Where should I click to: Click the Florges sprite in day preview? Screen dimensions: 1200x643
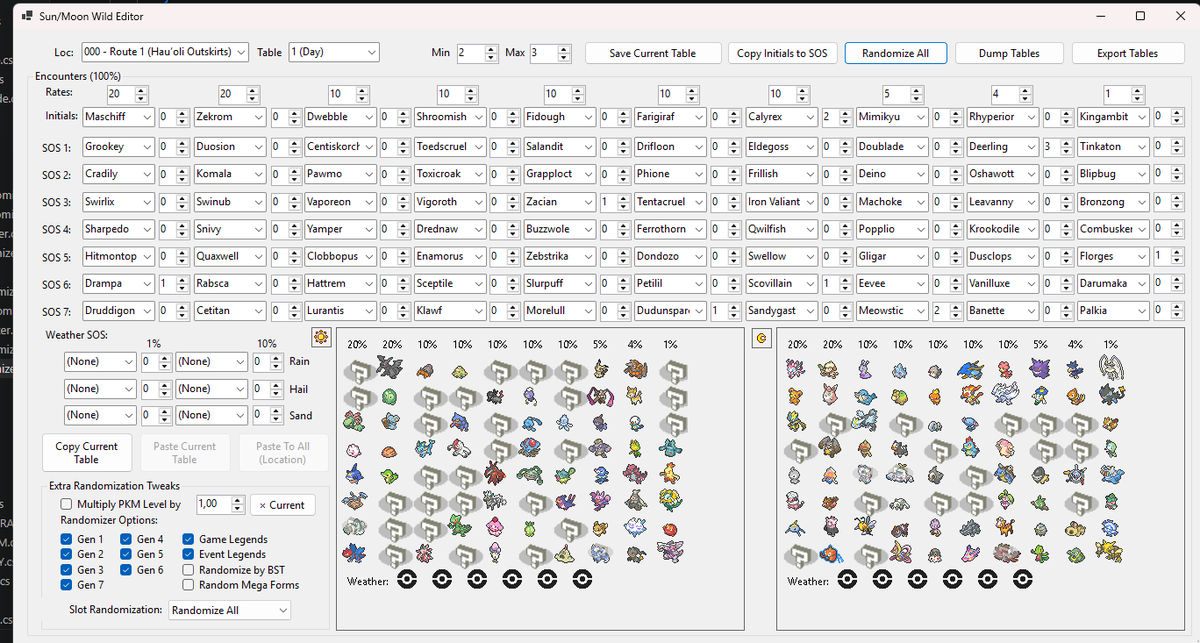672,500
